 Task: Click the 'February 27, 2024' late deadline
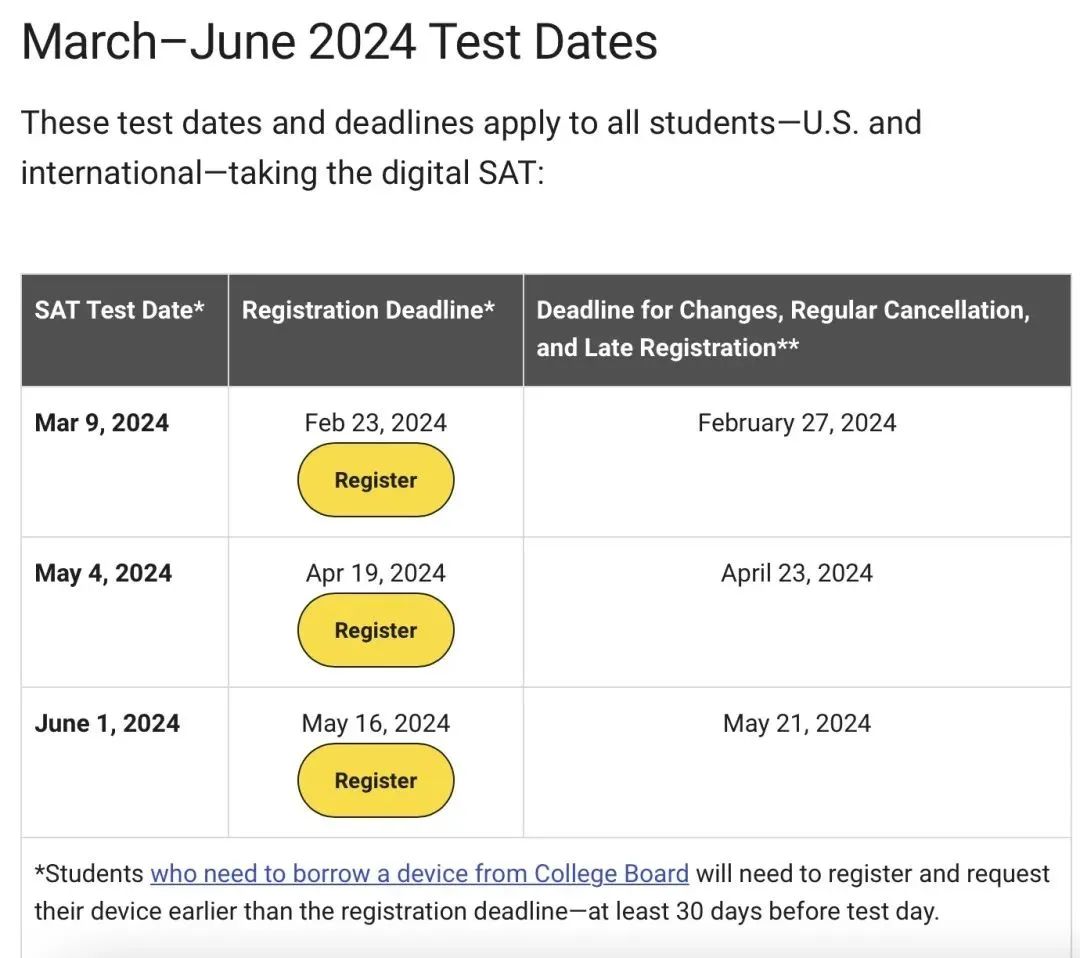796,423
